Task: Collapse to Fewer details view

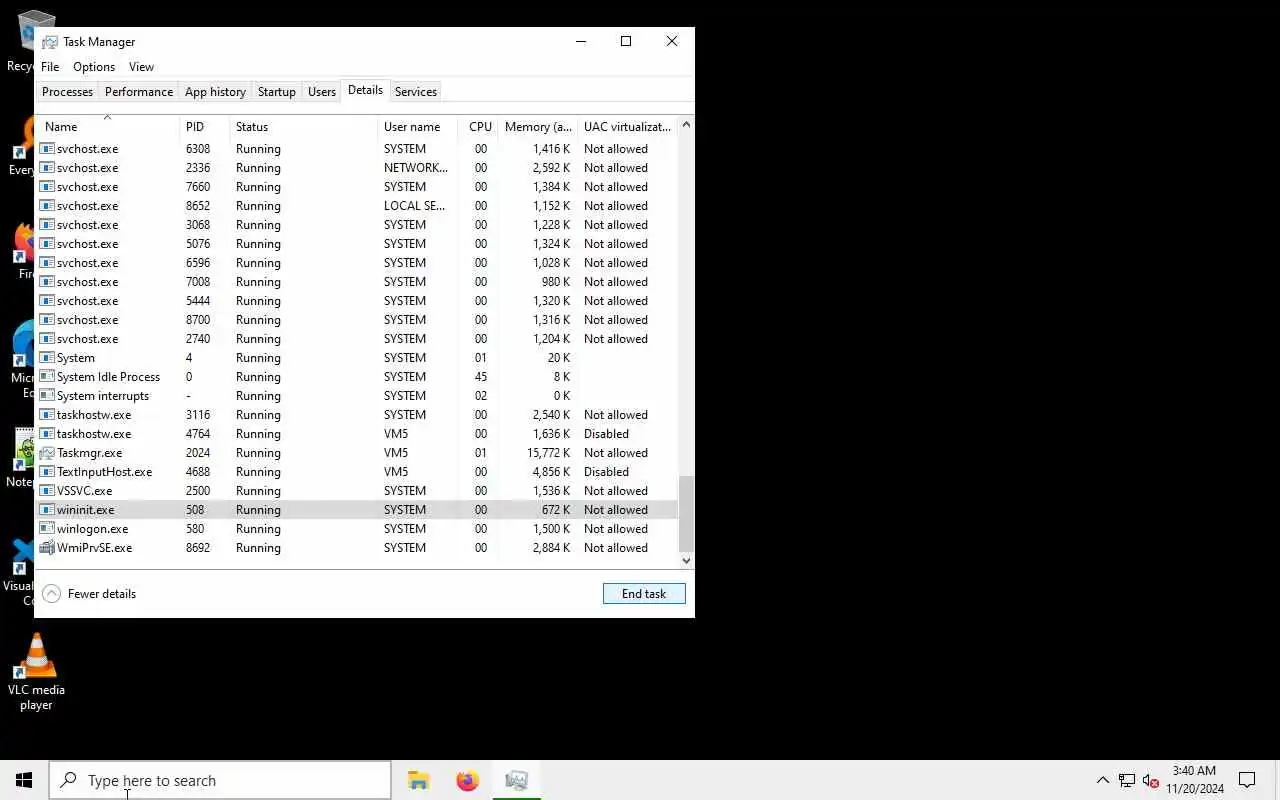Action: [x=90, y=594]
